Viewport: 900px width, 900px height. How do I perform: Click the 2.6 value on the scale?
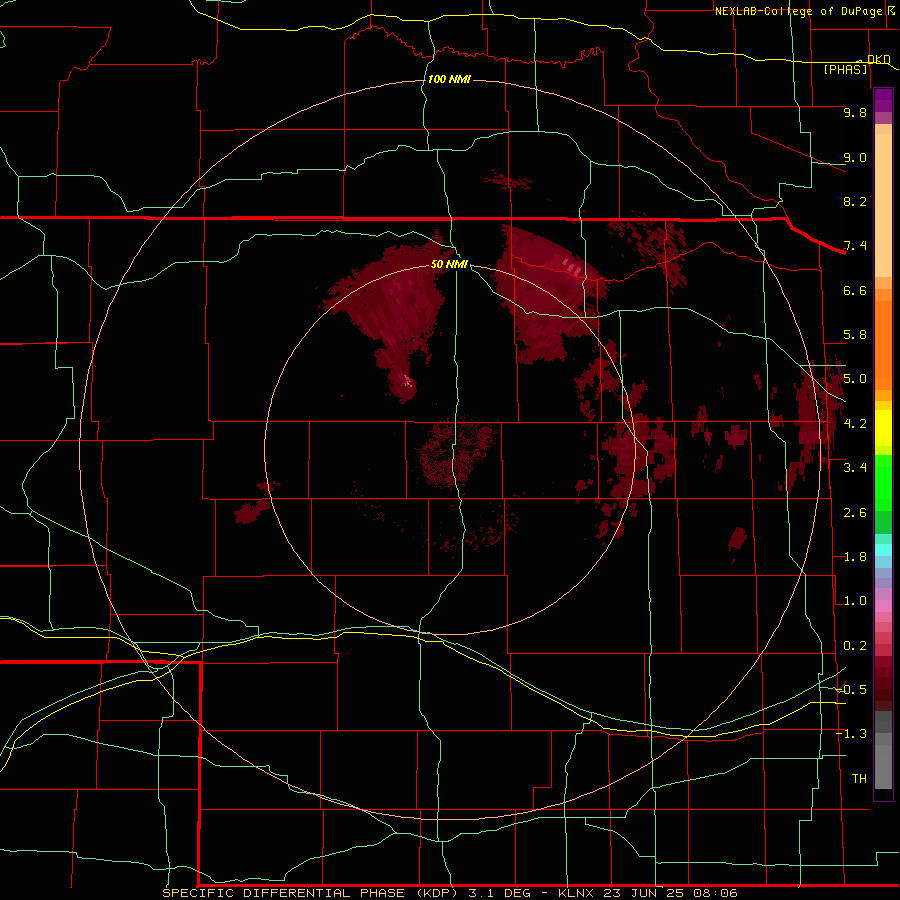coord(855,513)
